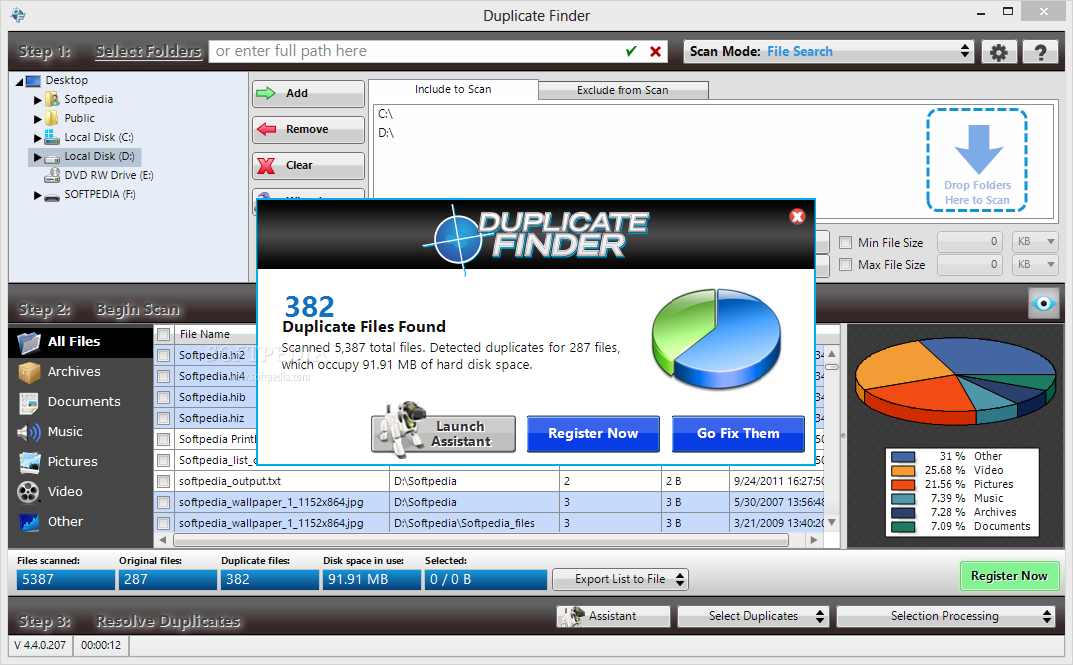Image resolution: width=1073 pixels, height=665 pixels.
Task: Expand the SOFTPEDIA (F:) node
Action: tap(38, 196)
